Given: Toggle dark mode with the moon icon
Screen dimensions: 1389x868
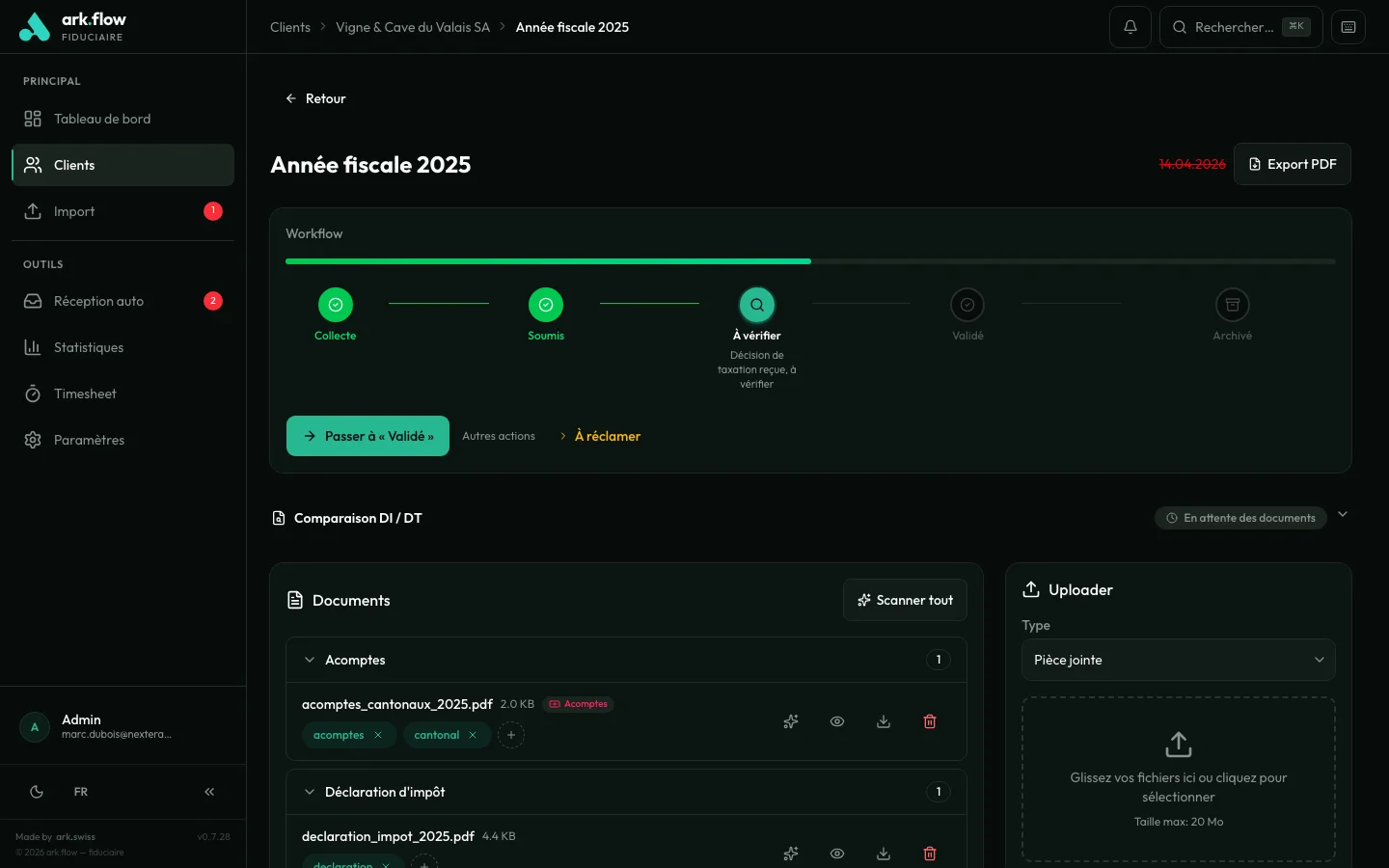Looking at the screenshot, I should click(x=37, y=792).
